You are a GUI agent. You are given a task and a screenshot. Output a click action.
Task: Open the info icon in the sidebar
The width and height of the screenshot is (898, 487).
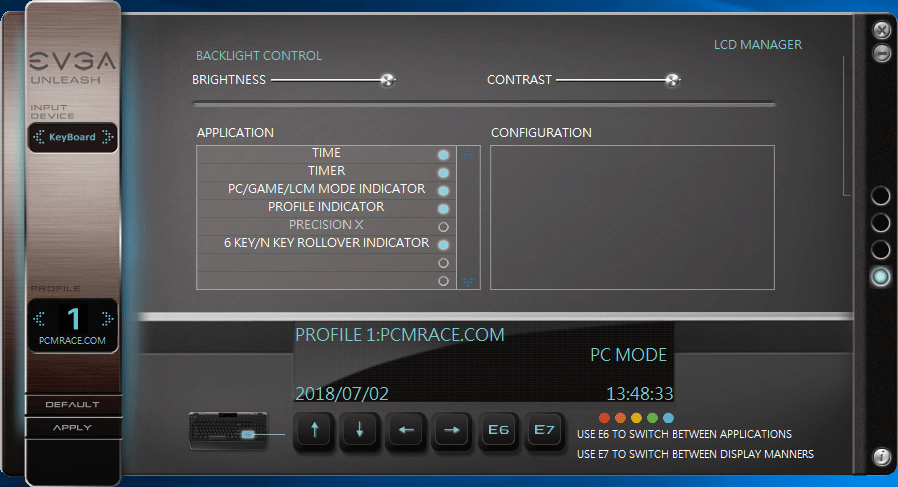[x=881, y=457]
